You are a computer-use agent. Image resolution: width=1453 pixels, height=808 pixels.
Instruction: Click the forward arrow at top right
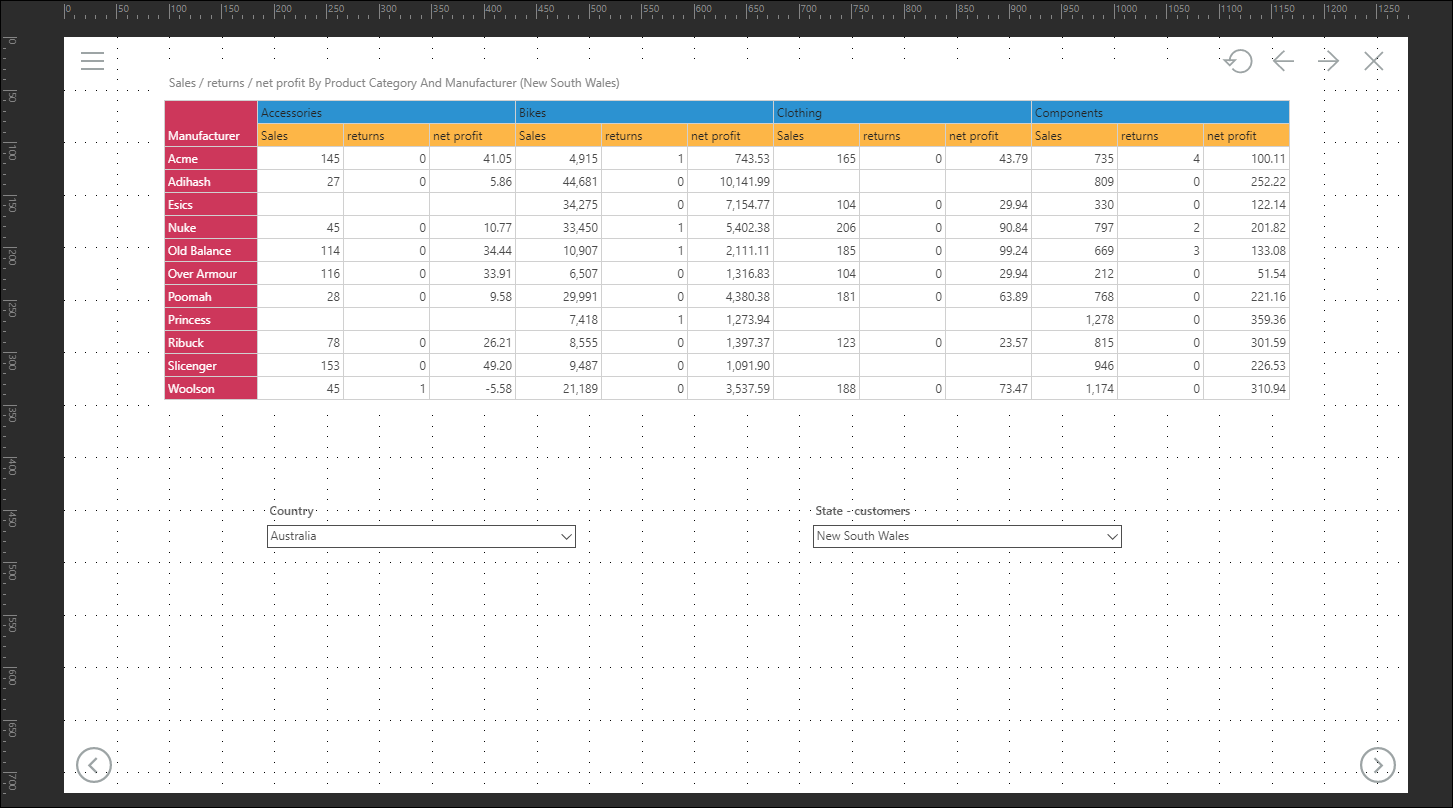click(x=1328, y=61)
